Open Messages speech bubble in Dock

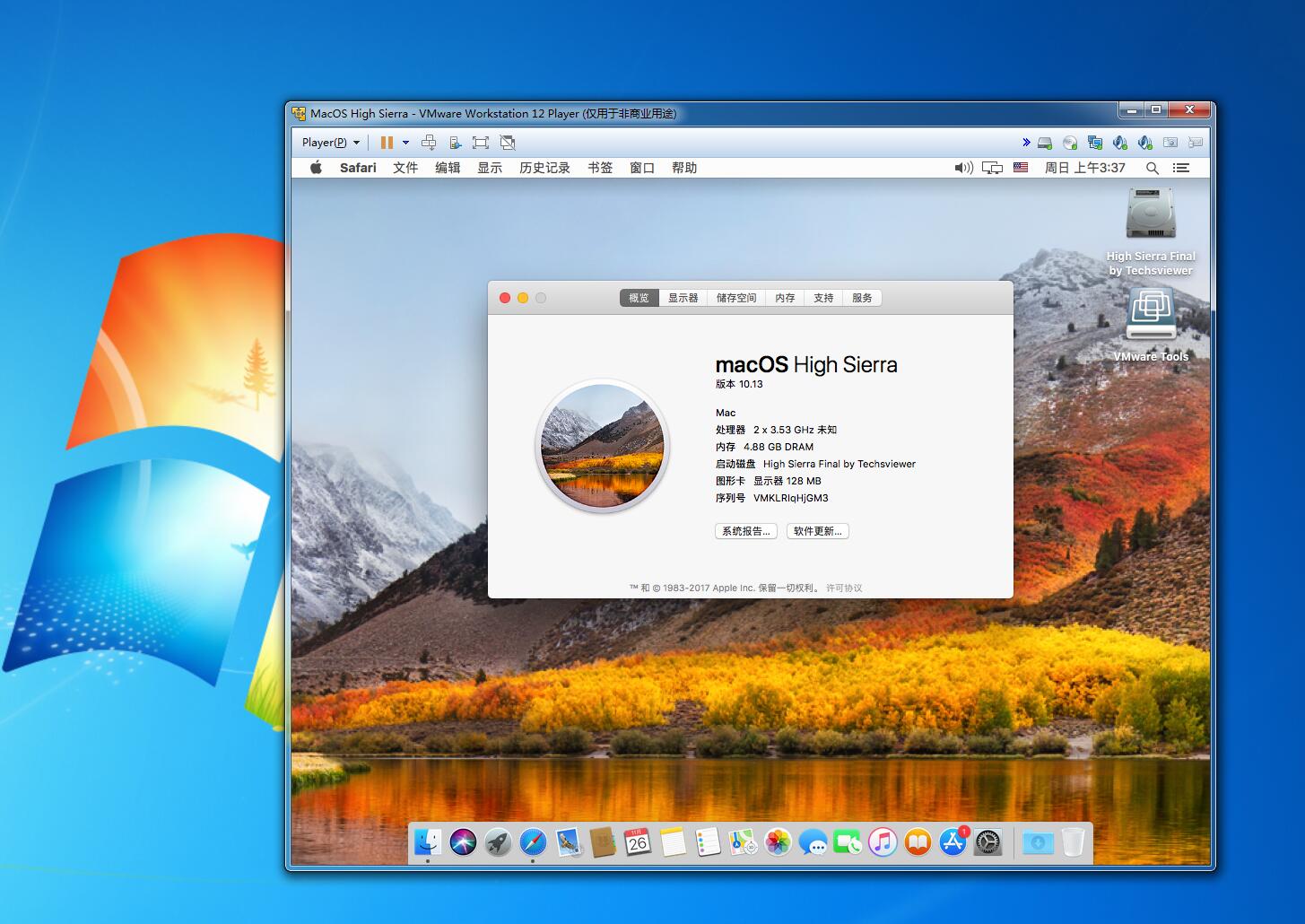point(813,841)
